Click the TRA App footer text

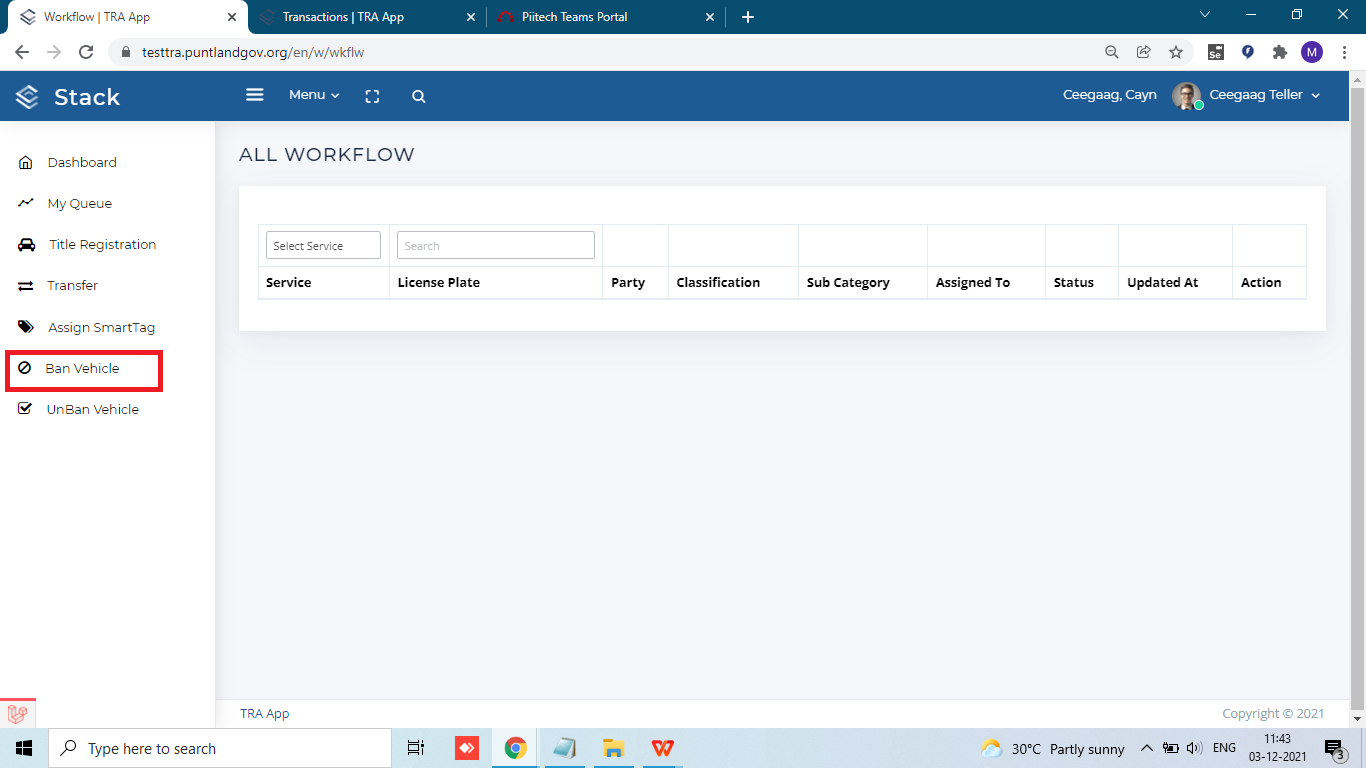pyautogui.click(x=264, y=713)
